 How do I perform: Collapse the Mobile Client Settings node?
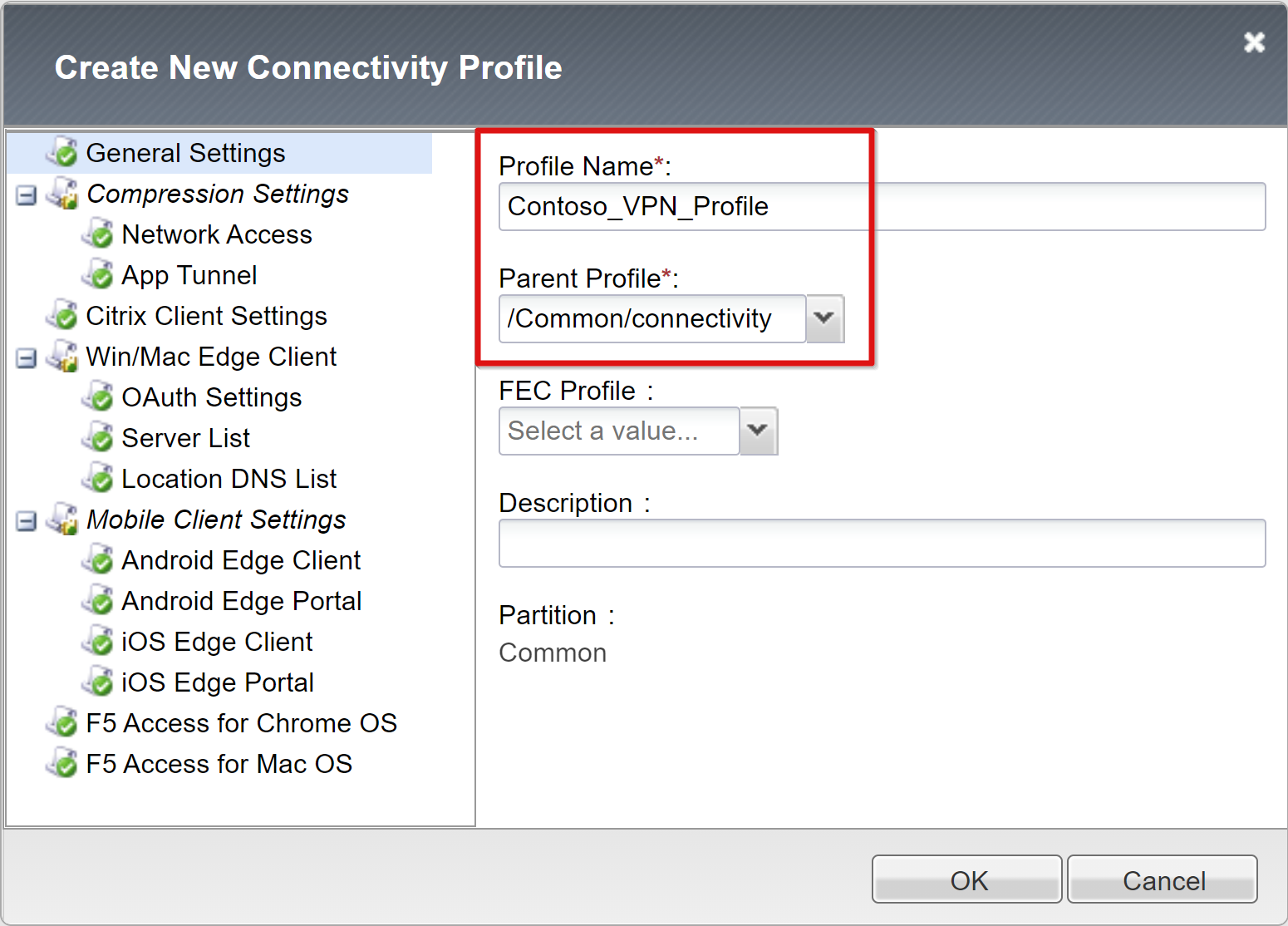(27, 521)
